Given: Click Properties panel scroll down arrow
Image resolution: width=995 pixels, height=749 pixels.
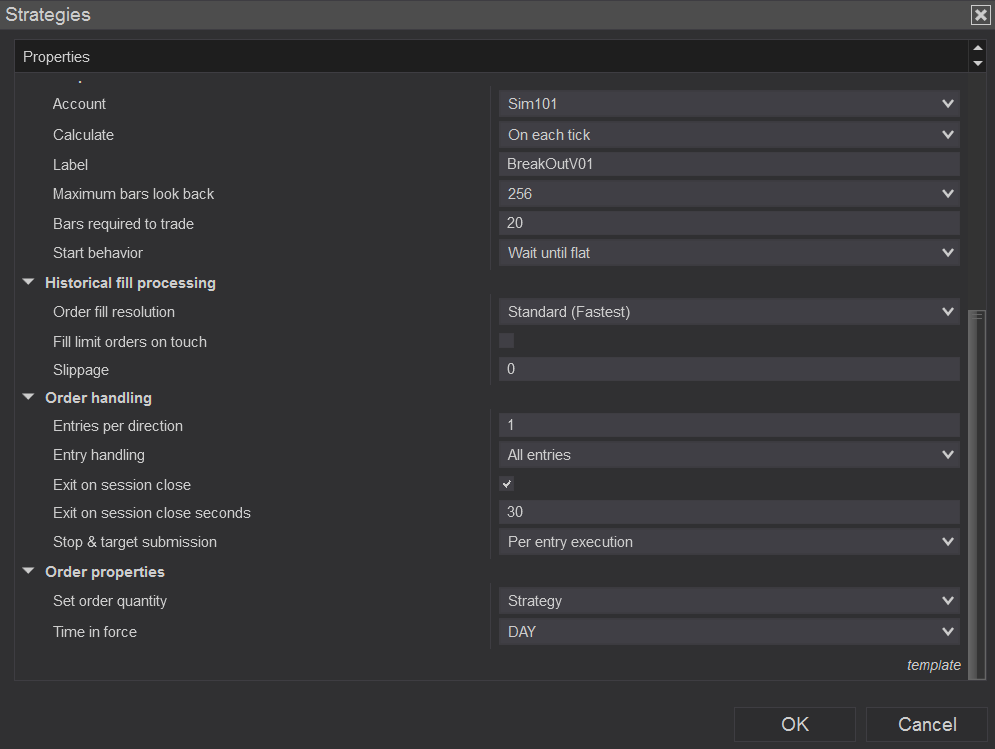Looking at the screenshot, I should click(x=977, y=64).
